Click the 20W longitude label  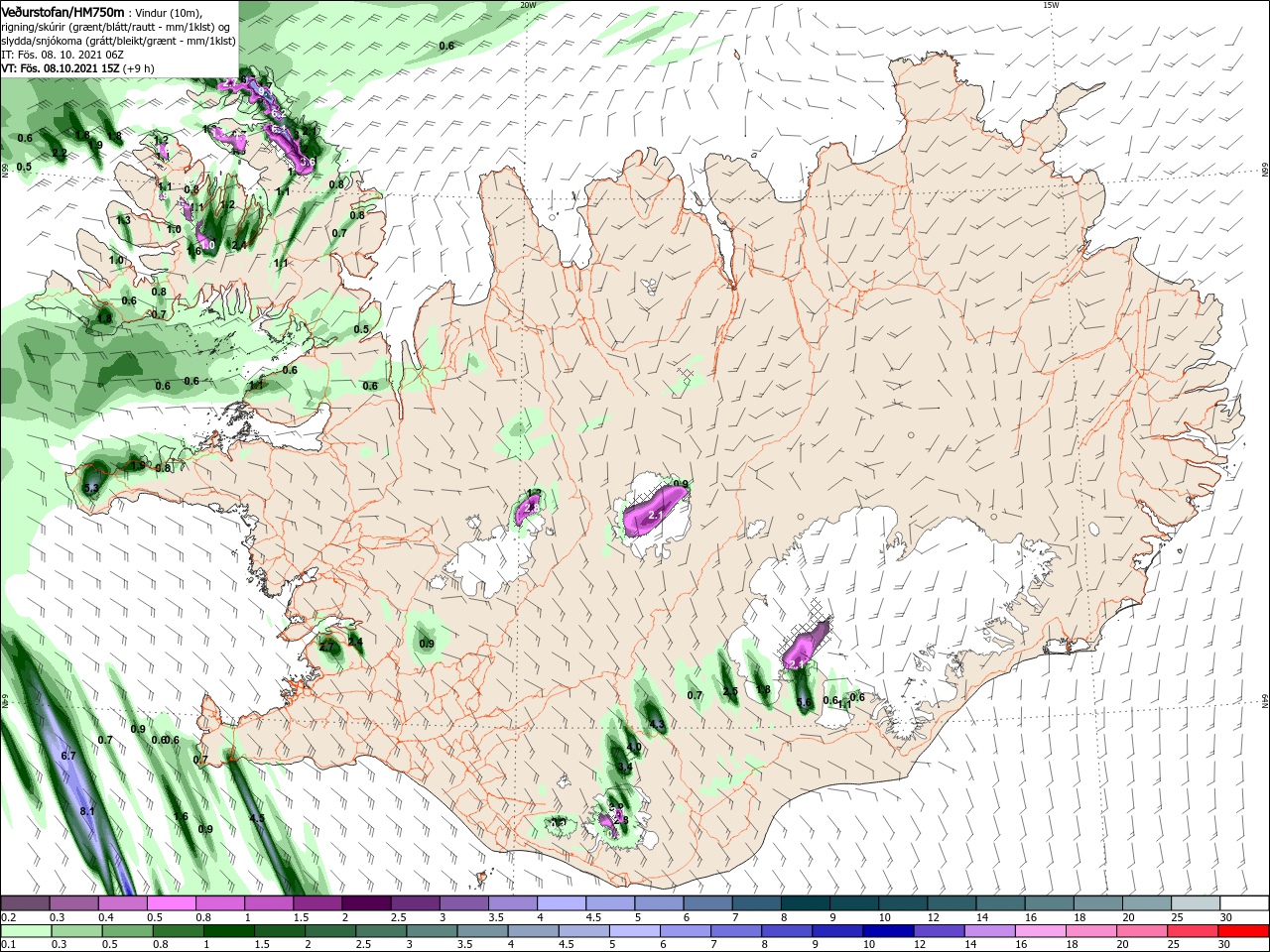click(528, 5)
